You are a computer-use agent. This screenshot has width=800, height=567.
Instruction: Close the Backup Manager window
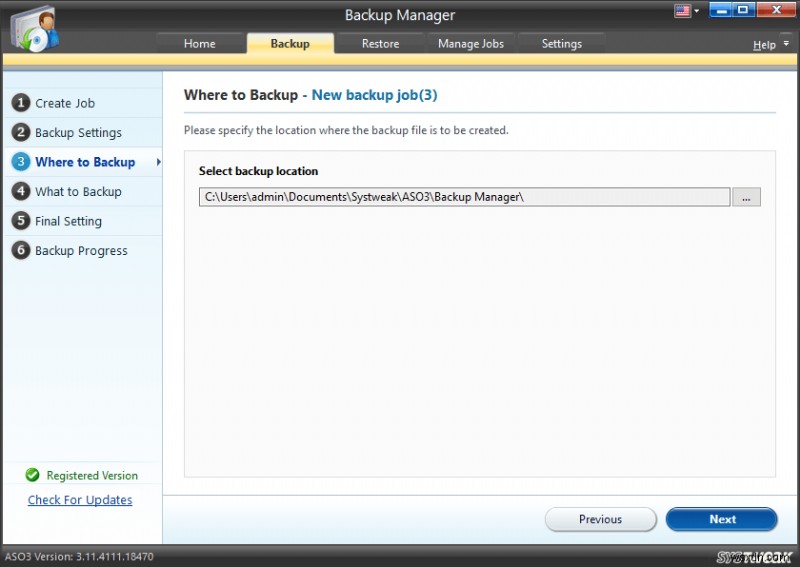[x=776, y=10]
